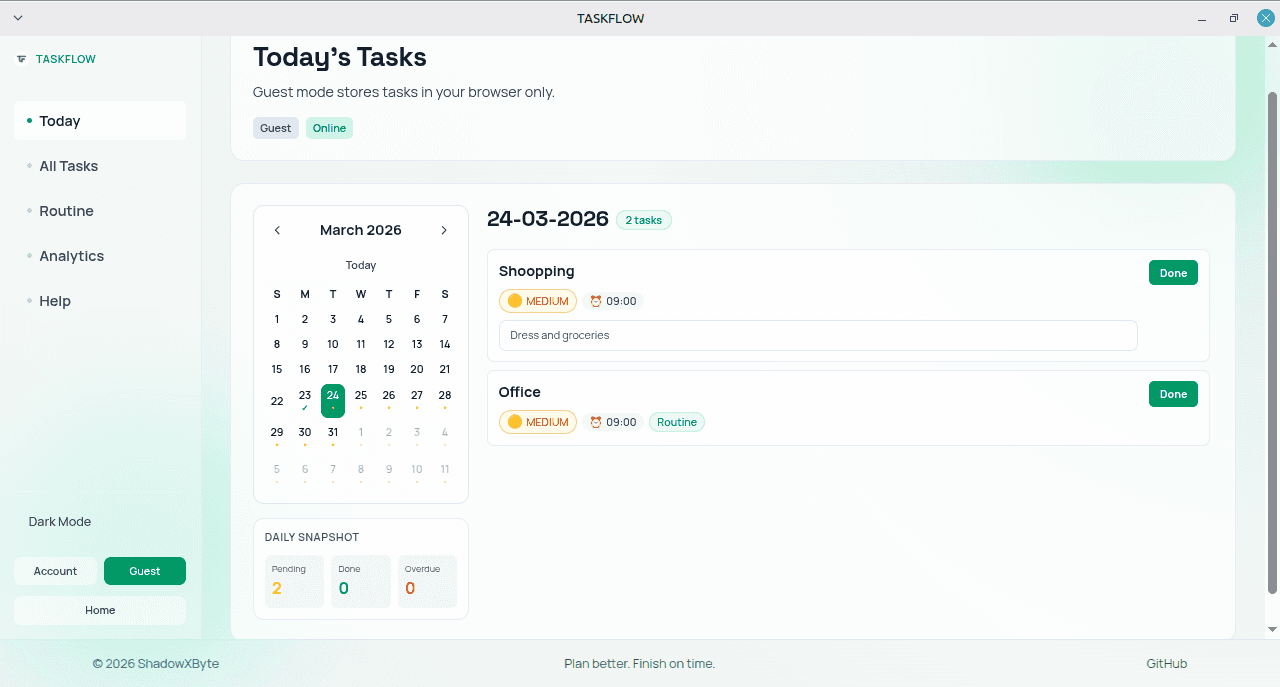Mark Office task as Done
The height and width of the screenshot is (687, 1280).
(x=1173, y=394)
